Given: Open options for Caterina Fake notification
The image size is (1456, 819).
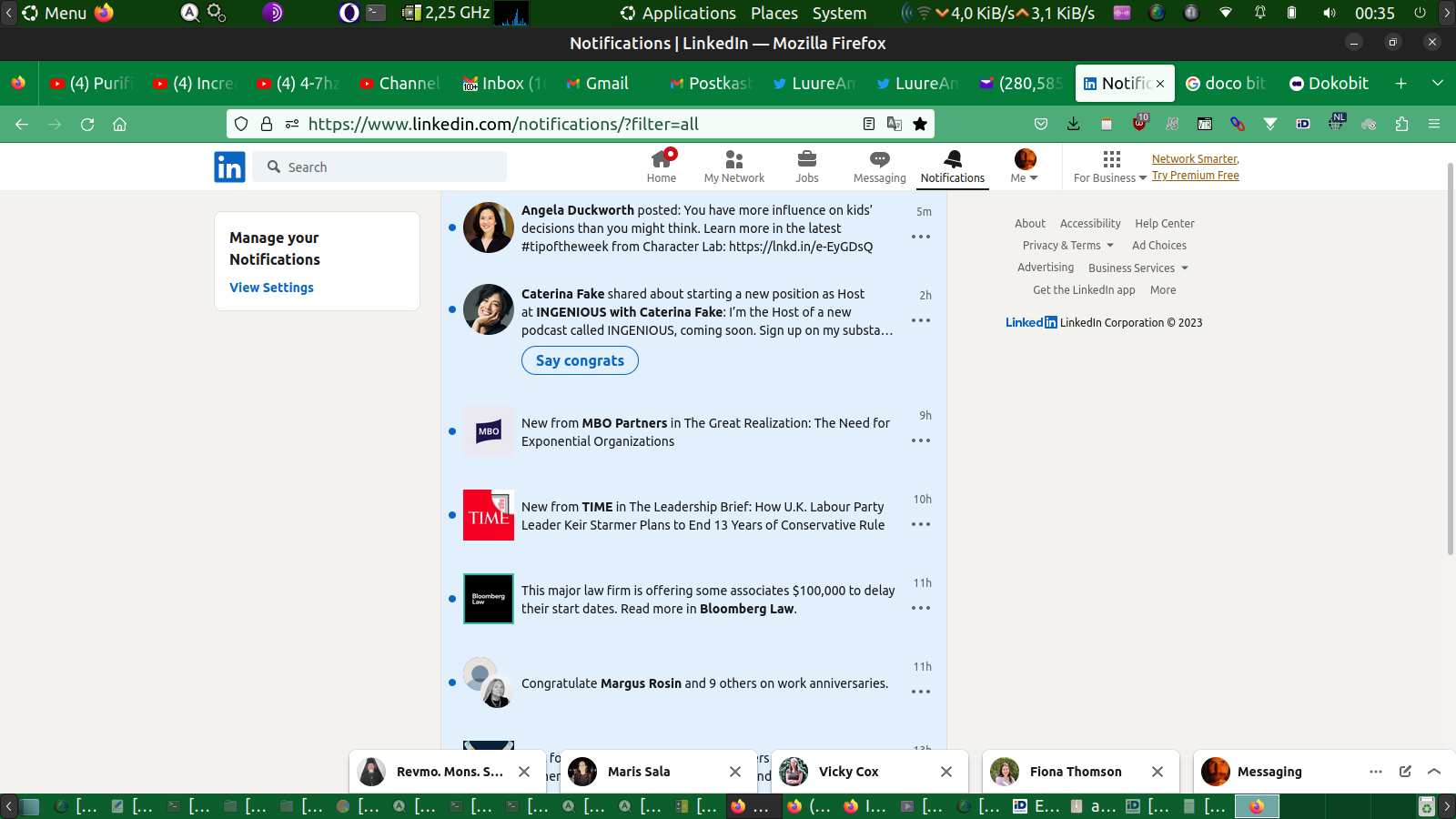Looking at the screenshot, I should click(921, 320).
